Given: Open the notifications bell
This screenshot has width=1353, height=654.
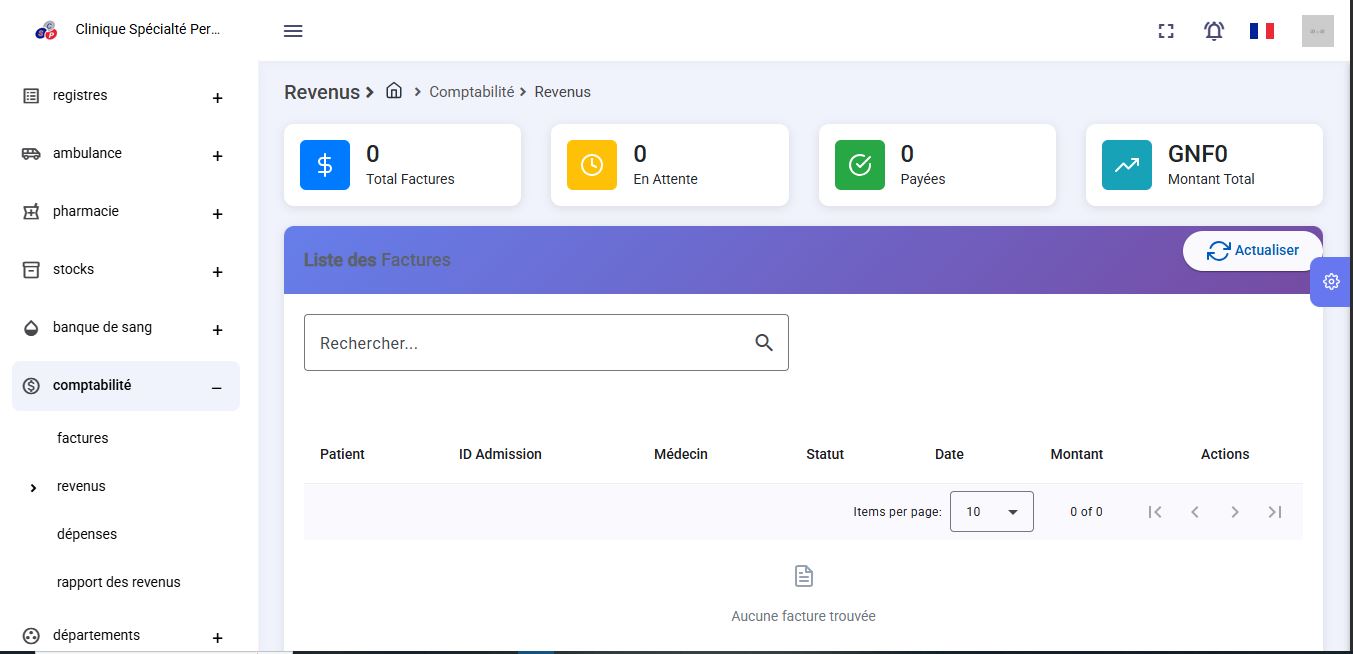Looking at the screenshot, I should click(x=1214, y=31).
